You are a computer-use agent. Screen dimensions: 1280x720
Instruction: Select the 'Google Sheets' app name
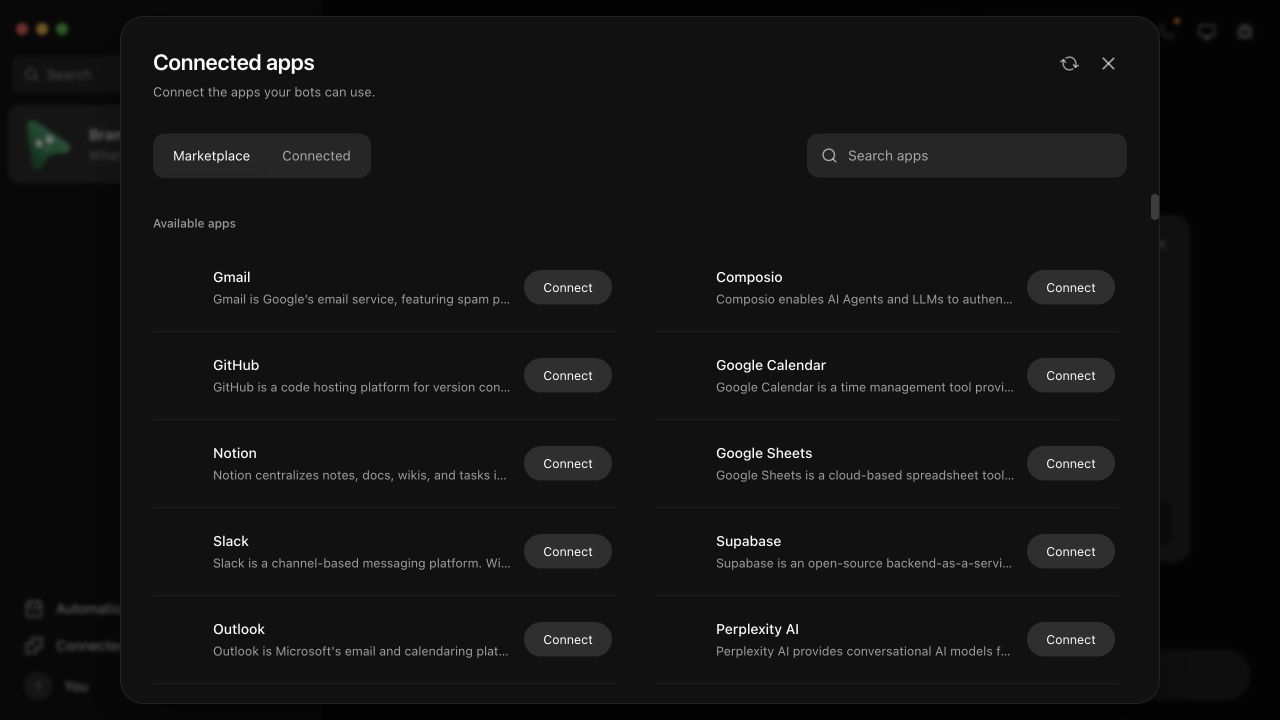click(764, 453)
